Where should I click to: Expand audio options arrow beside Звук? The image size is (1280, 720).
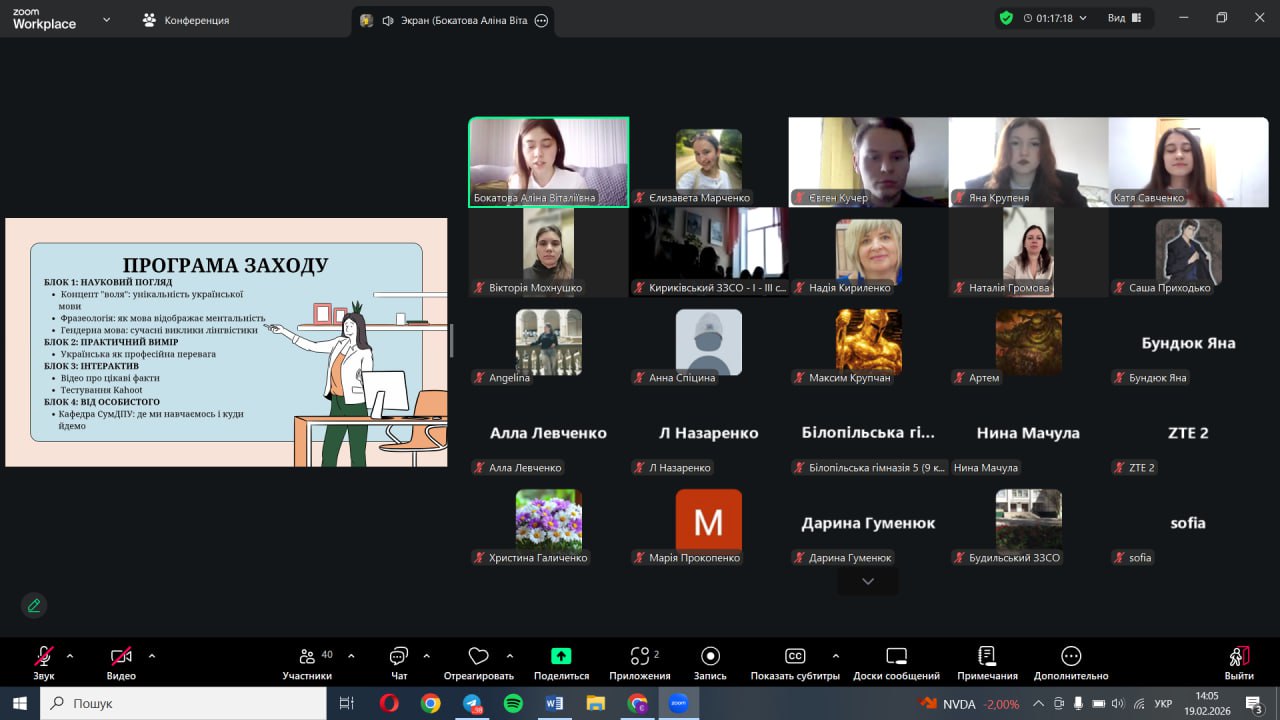70,656
